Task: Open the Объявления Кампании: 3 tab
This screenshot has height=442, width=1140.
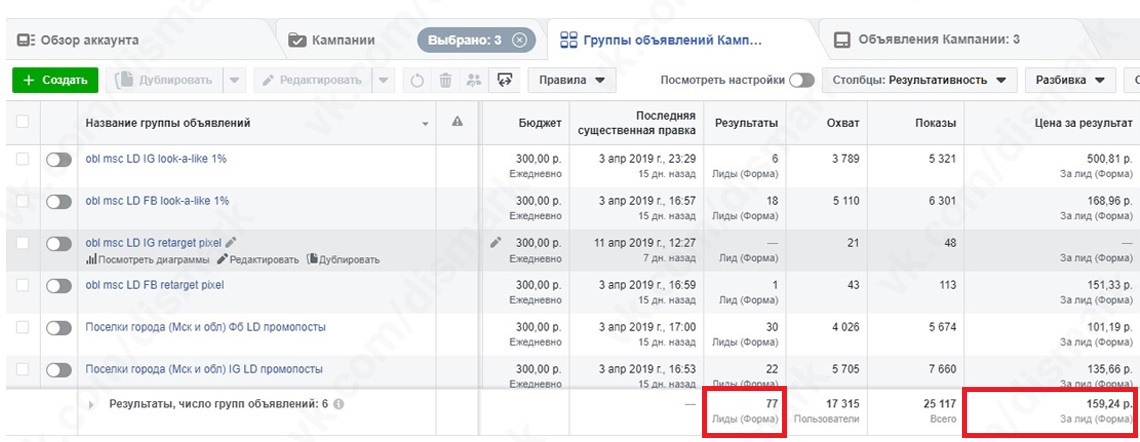Action: tap(927, 41)
